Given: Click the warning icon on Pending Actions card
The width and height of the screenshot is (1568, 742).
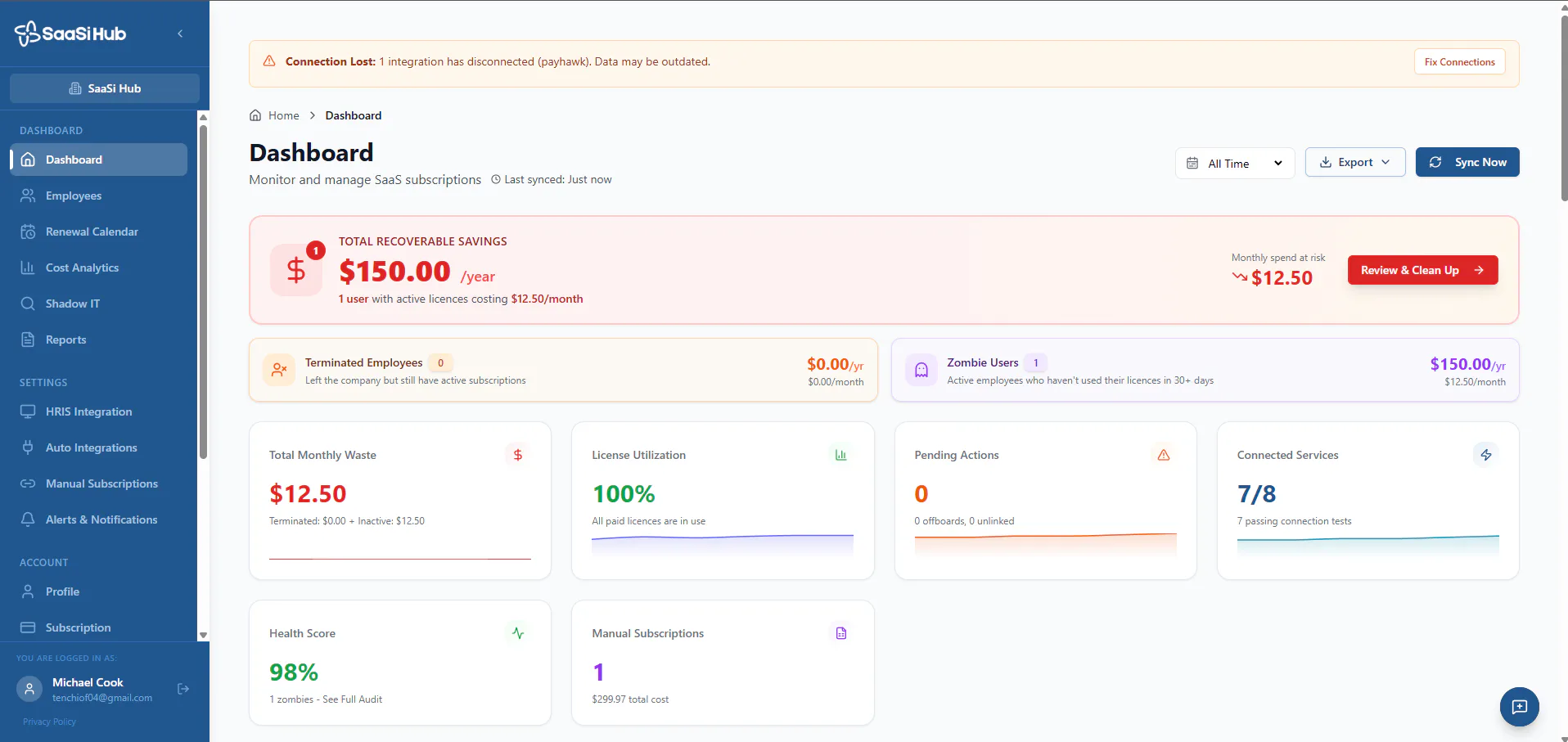Looking at the screenshot, I should 1163,455.
